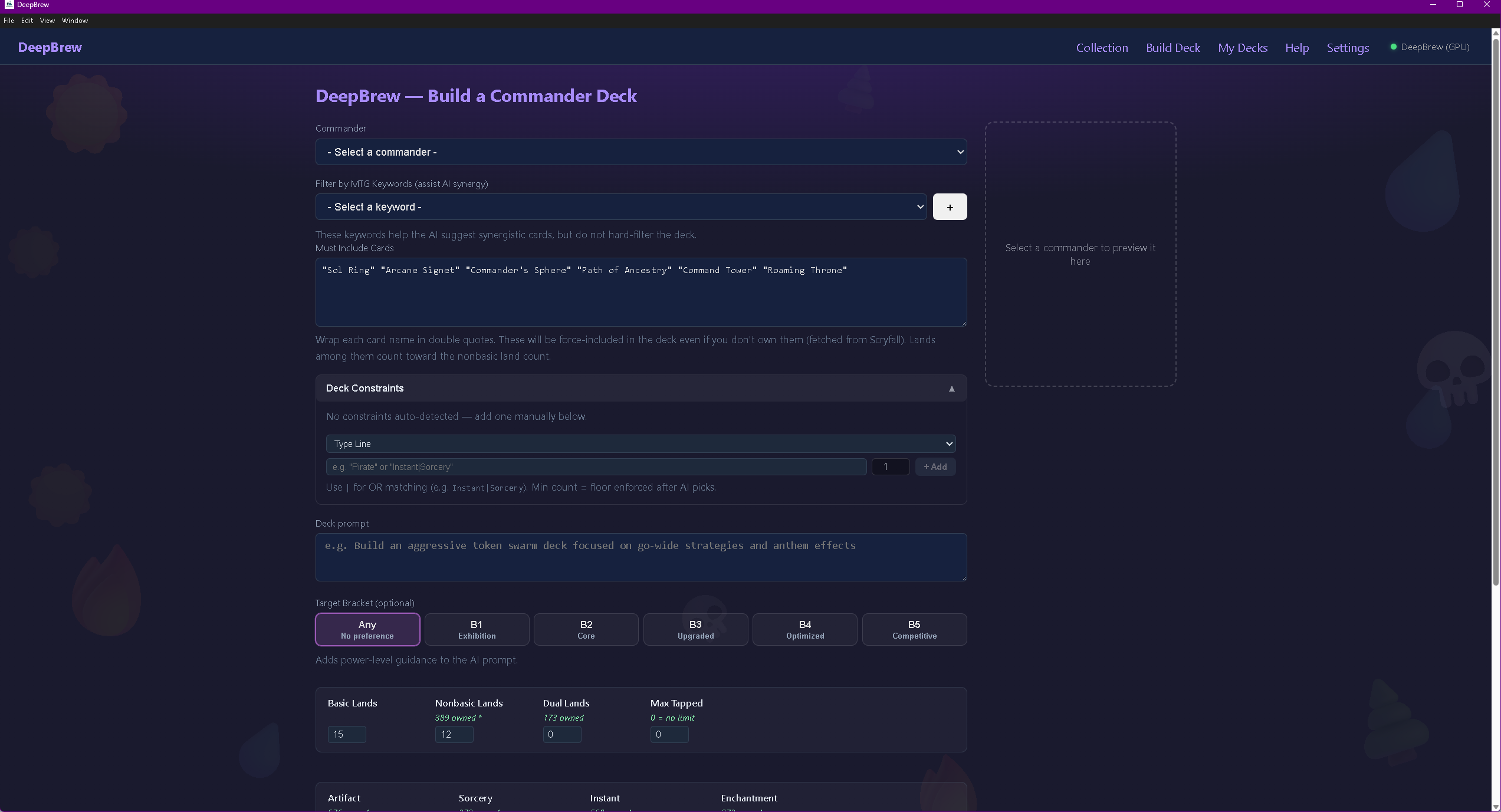Open the Help page
This screenshot has width=1501, height=812.
pos(1297,48)
